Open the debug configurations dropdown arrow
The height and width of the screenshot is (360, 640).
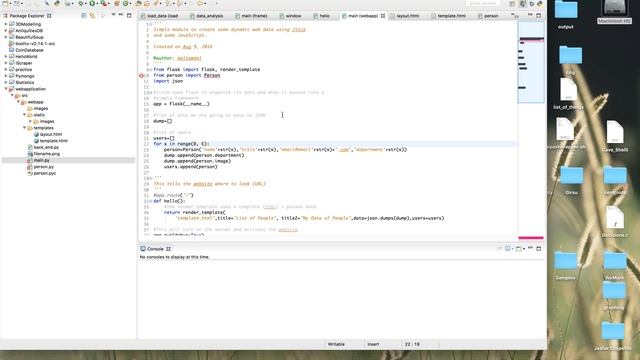(86, 3)
